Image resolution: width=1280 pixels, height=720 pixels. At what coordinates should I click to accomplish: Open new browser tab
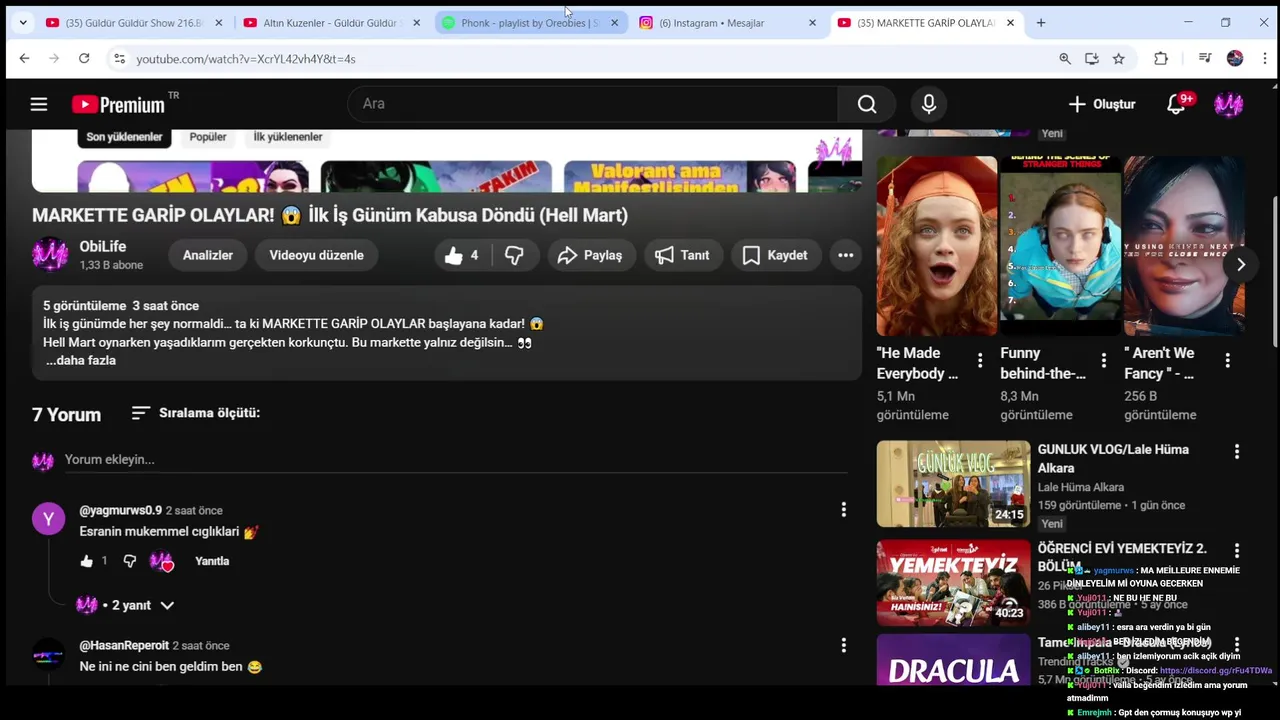[x=1041, y=23]
